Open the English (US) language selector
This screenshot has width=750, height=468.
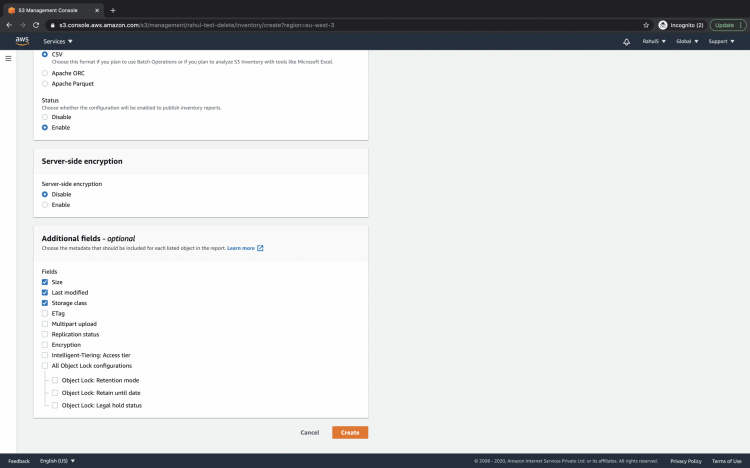pos(57,461)
